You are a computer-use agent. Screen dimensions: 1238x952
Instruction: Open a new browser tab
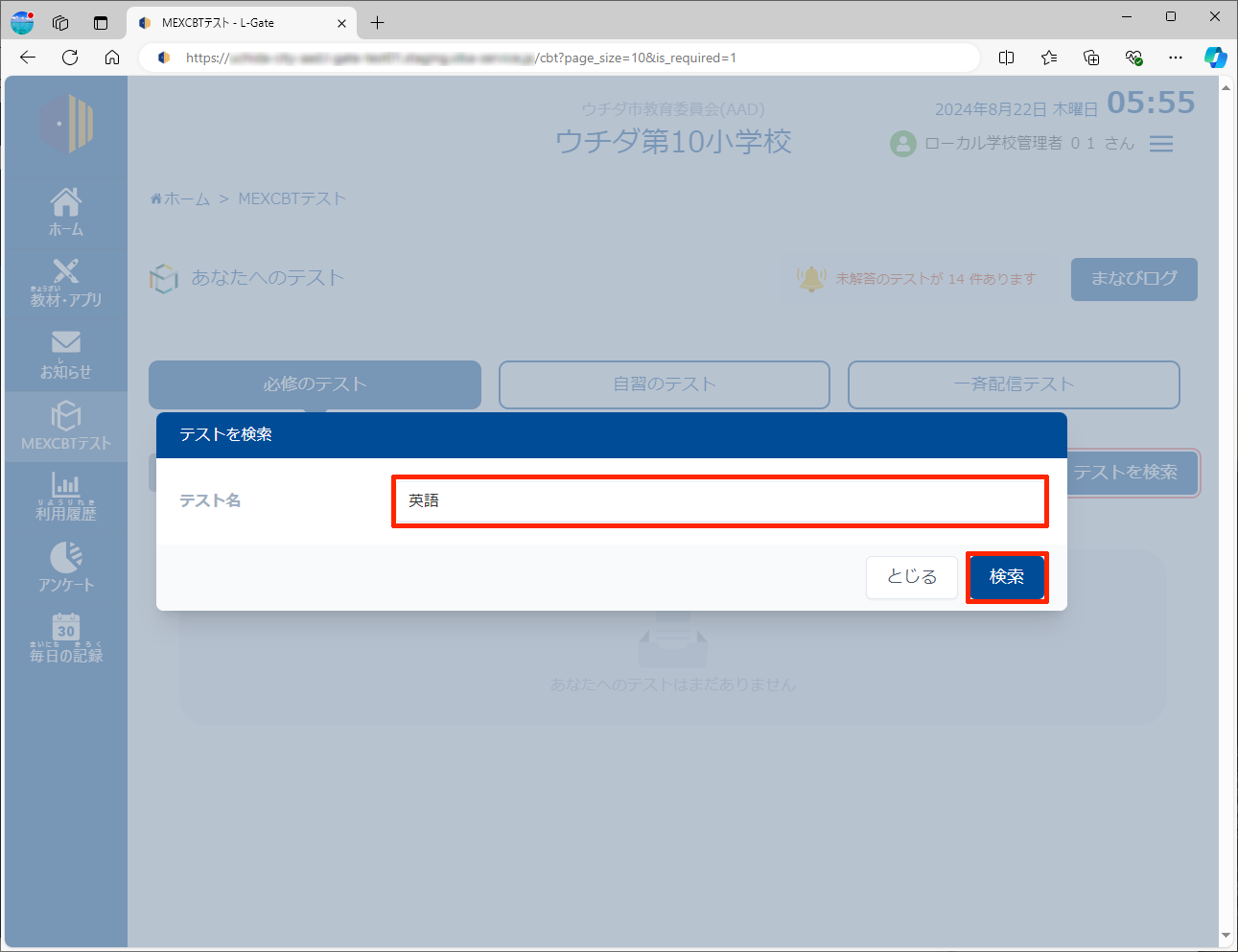(x=378, y=22)
